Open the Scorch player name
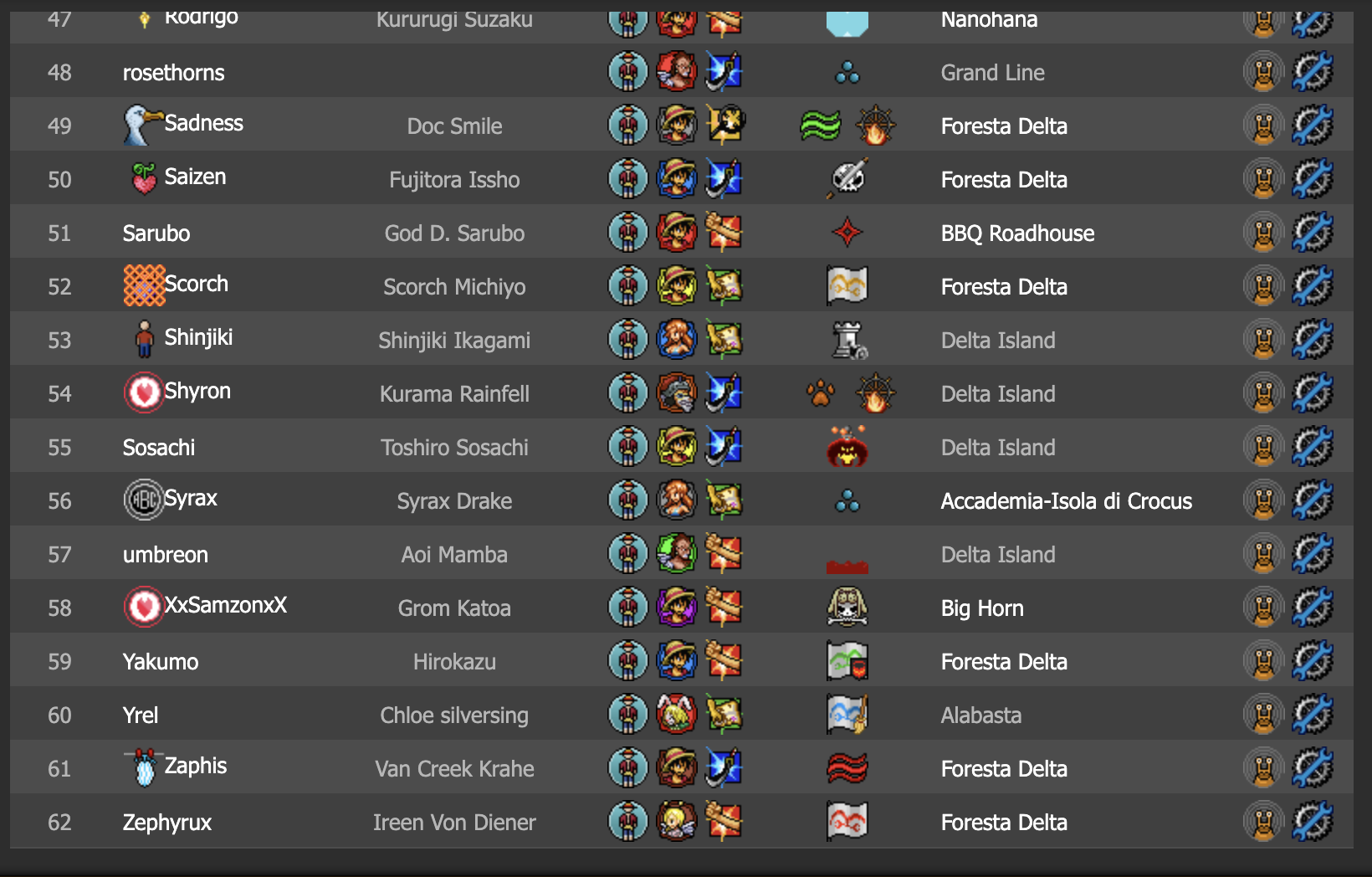This screenshot has width=1372, height=877. (x=196, y=285)
